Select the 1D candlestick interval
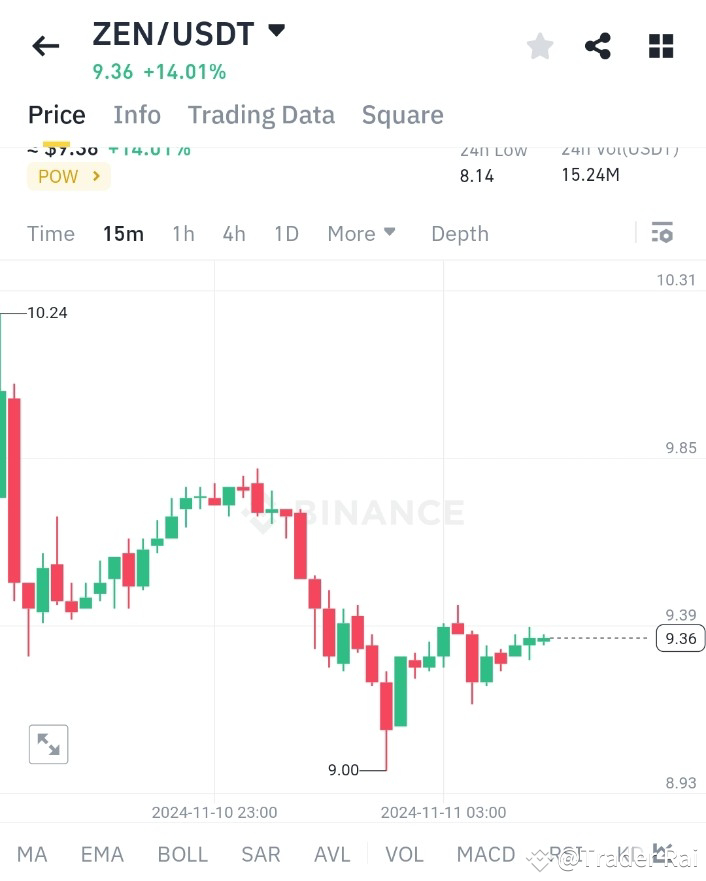706x881 pixels. click(x=285, y=233)
